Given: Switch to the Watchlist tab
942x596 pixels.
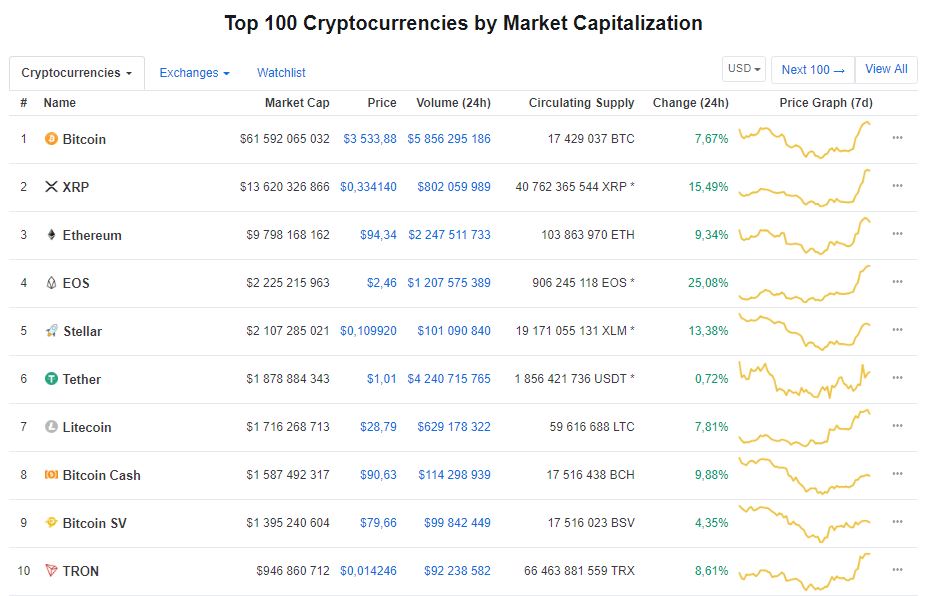Looking at the screenshot, I should pos(281,73).
